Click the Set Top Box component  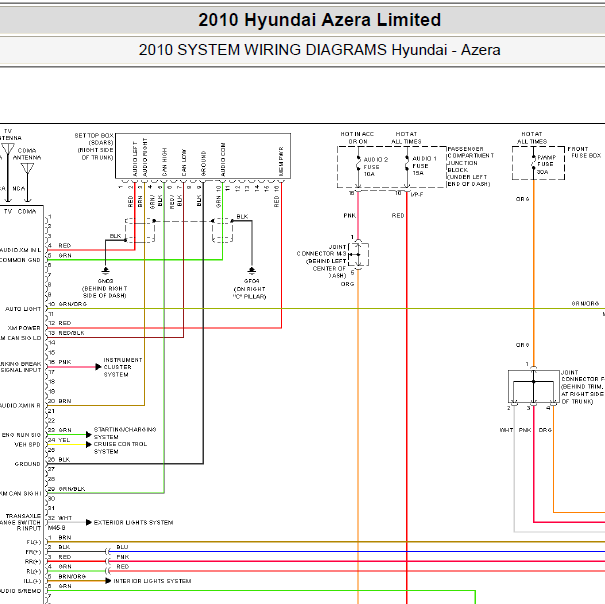click(x=203, y=156)
